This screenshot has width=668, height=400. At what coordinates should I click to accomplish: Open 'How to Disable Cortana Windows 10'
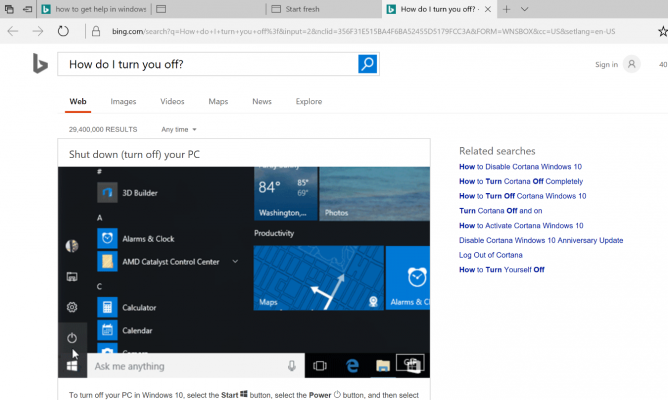click(x=520, y=167)
